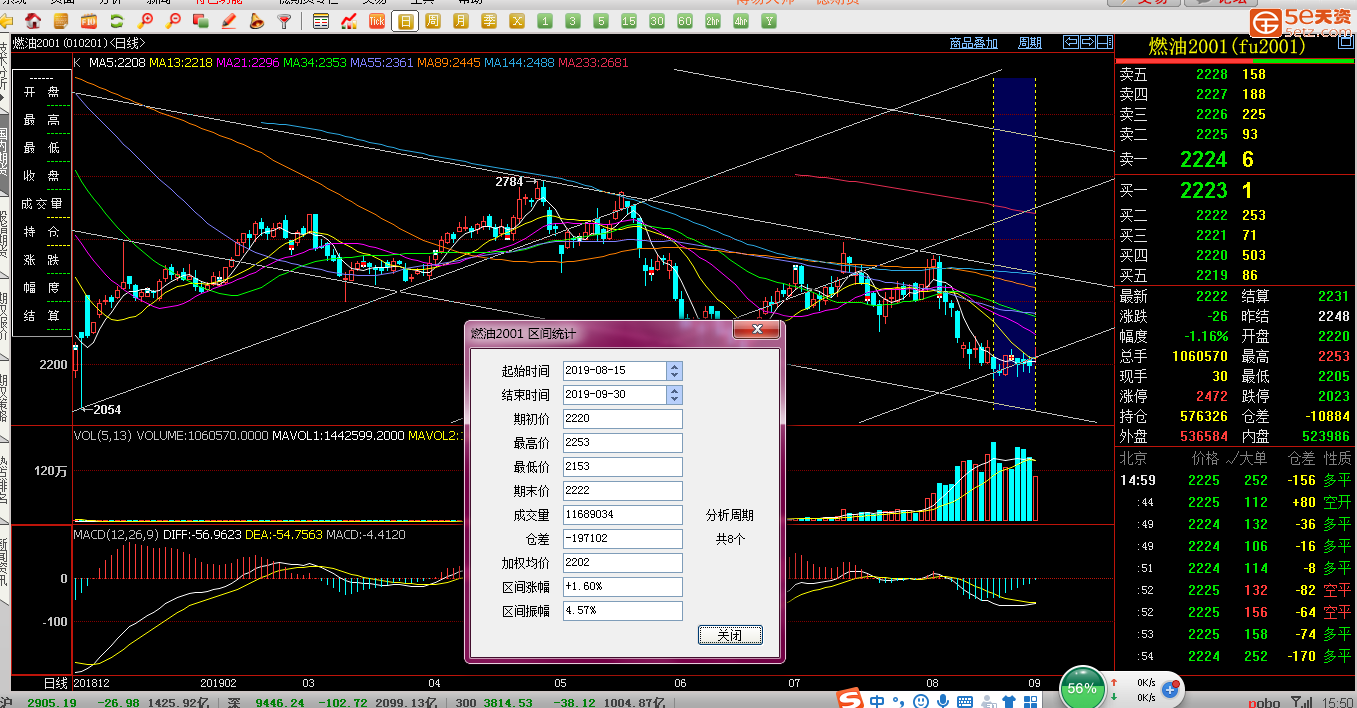Viewport: 1357px width, 708px height.
Task: Zoom in with the plus magnifier icon
Action: [146, 21]
